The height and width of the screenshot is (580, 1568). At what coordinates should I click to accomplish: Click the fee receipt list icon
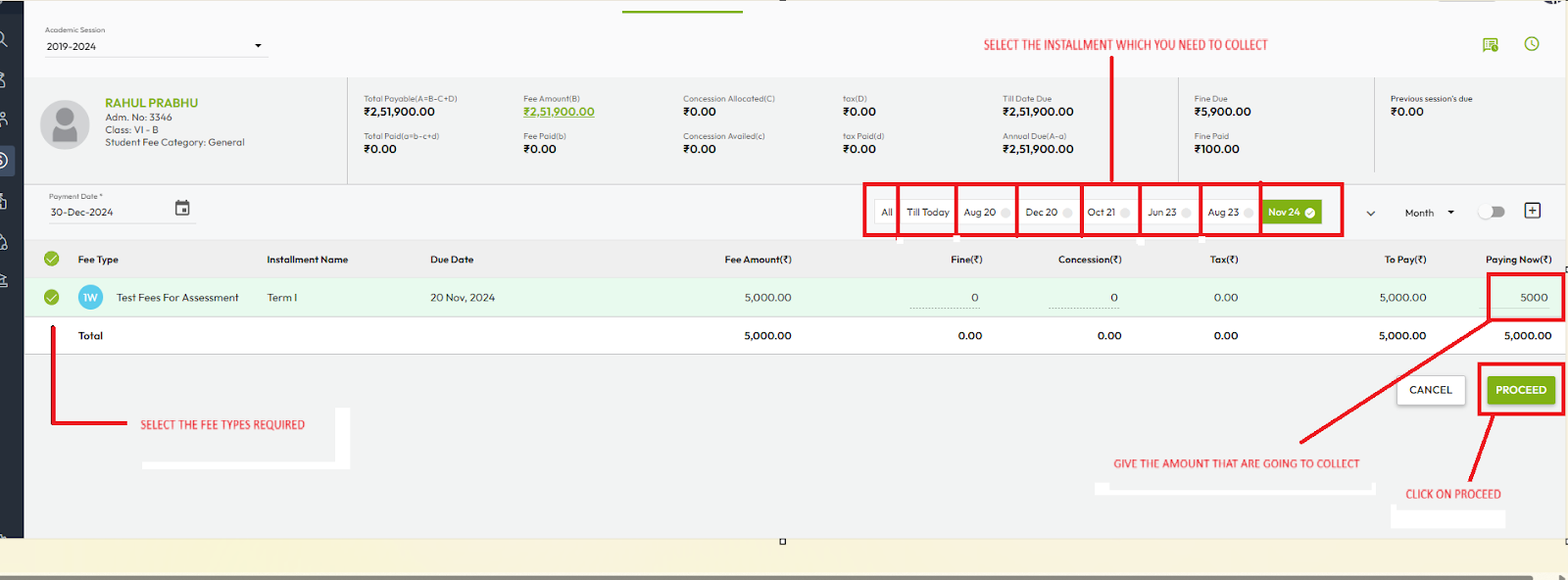tap(1491, 45)
